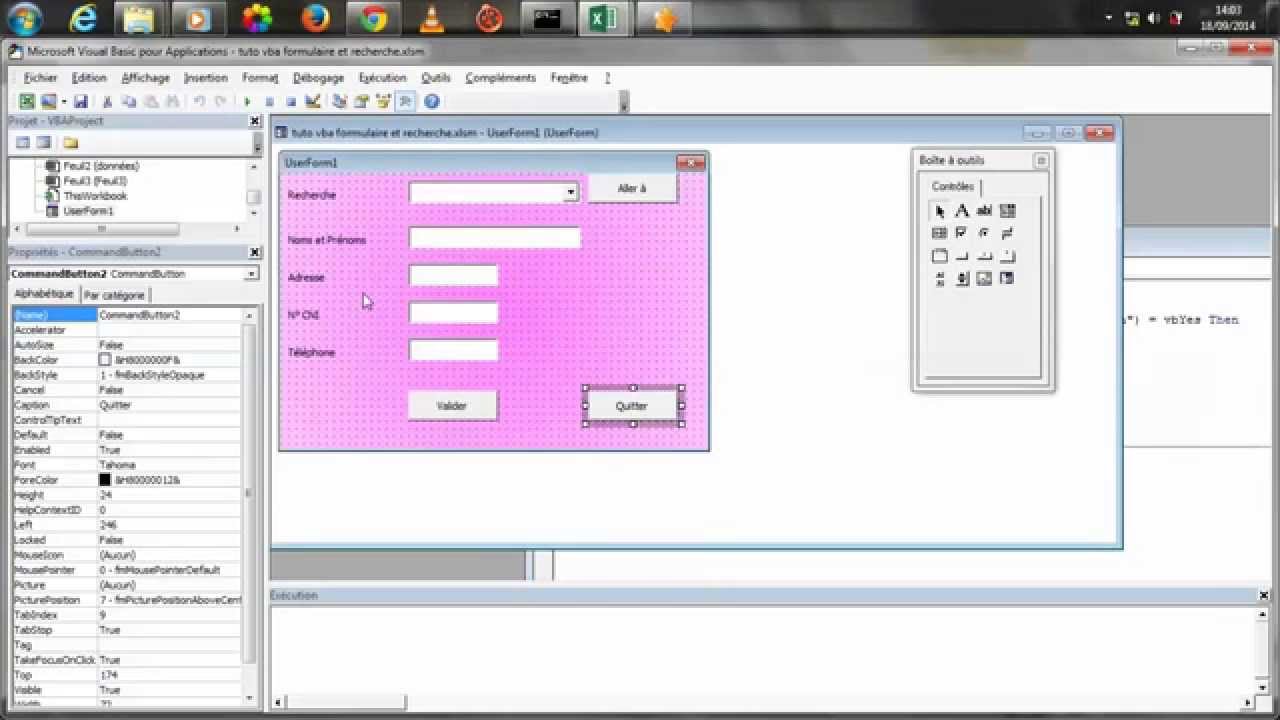Open the CommandButton2 object dropdown in Properties
The image size is (1280, 720).
click(x=249, y=274)
